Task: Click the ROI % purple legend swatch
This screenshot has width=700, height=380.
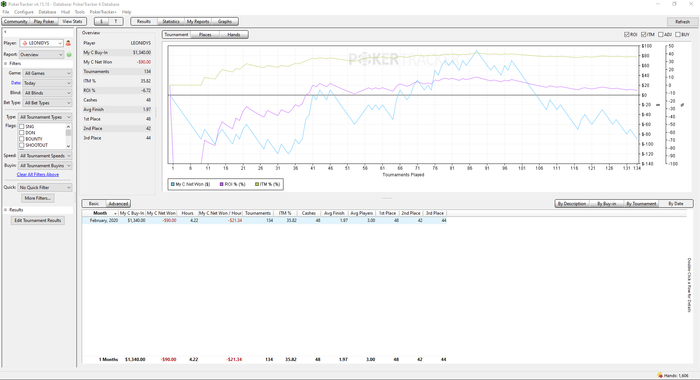Action: click(x=221, y=184)
